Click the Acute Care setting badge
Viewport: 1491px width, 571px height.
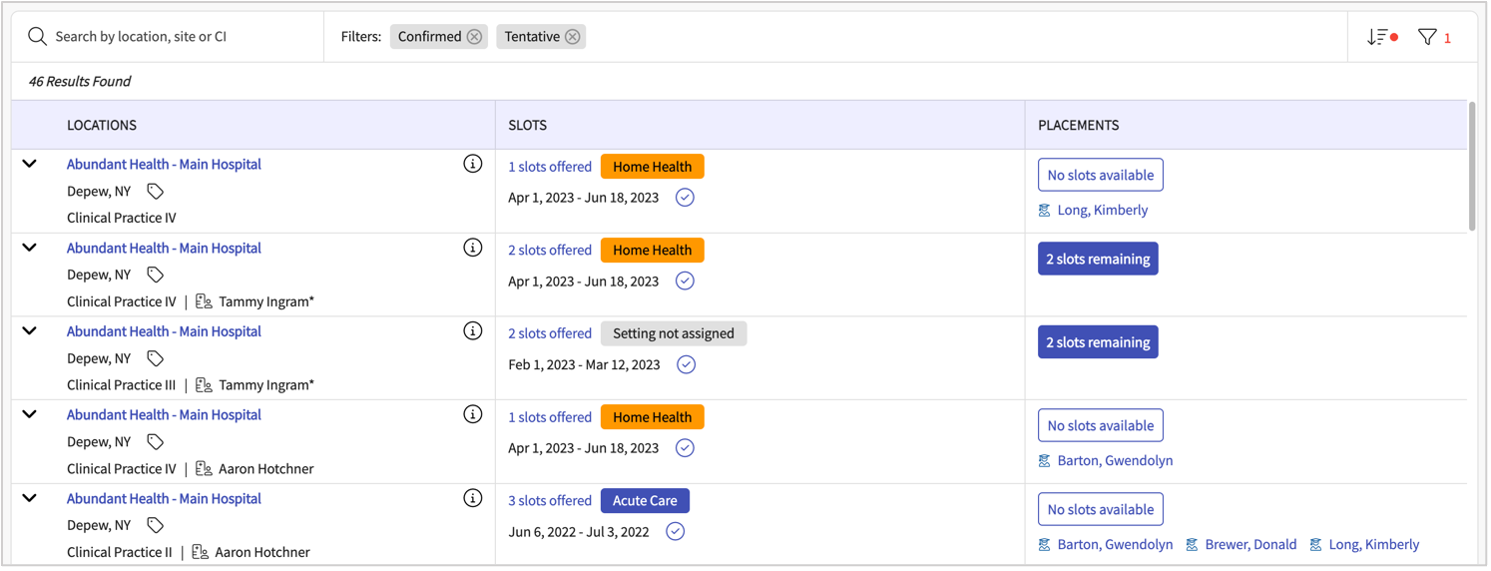(645, 501)
